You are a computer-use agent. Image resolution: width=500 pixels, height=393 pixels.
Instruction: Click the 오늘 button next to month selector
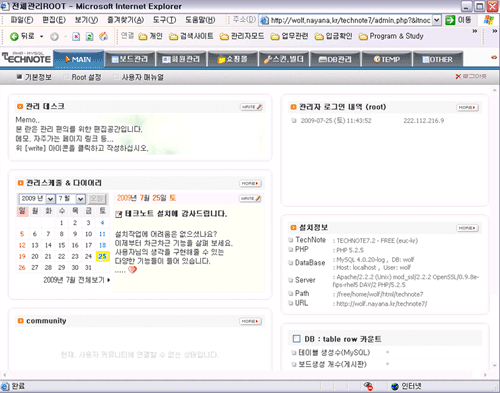coord(97,199)
